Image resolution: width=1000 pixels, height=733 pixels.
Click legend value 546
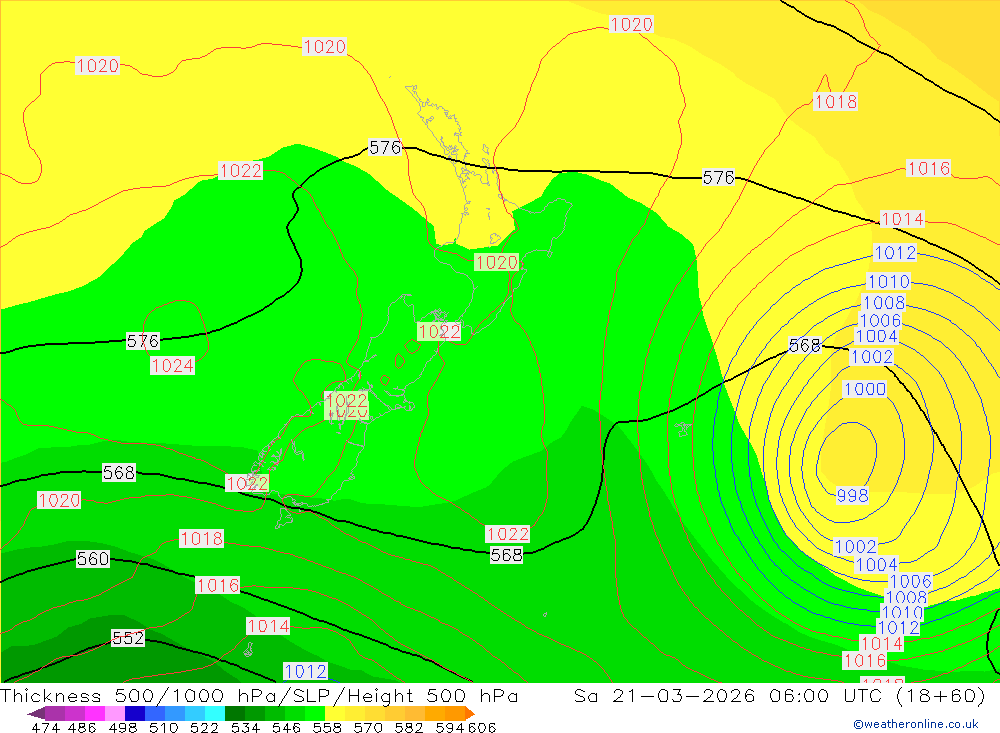click(286, 727)
